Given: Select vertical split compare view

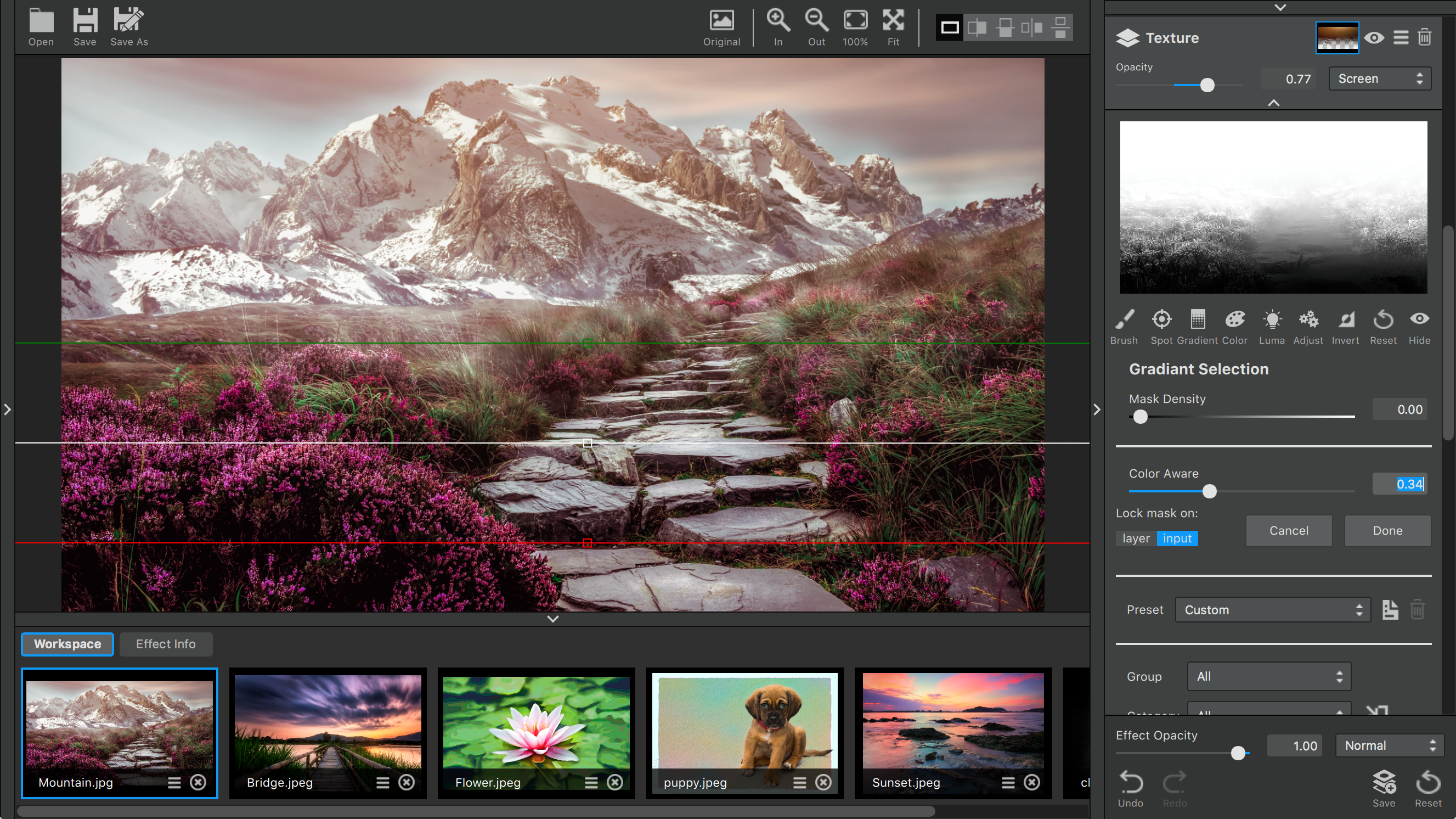Looking at the screenshot, I should pyautogui.click(x=977, y=27).
